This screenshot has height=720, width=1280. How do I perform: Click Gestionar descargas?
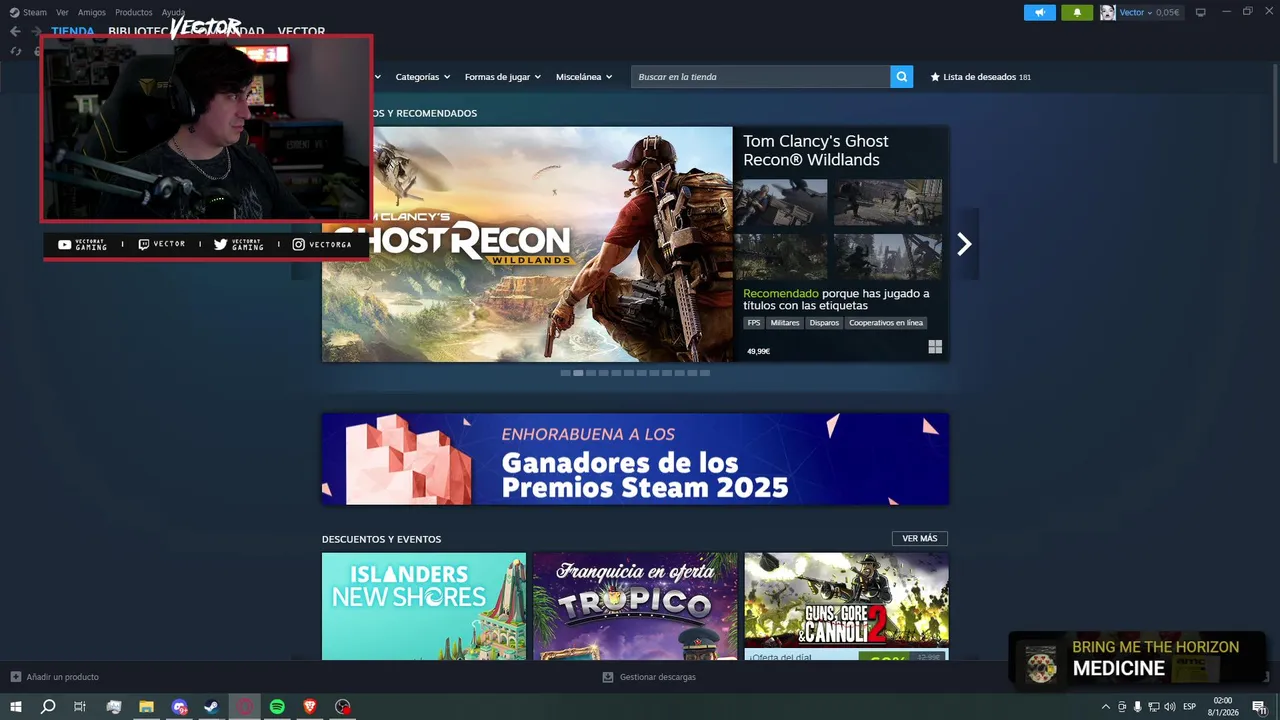point(649,677)
